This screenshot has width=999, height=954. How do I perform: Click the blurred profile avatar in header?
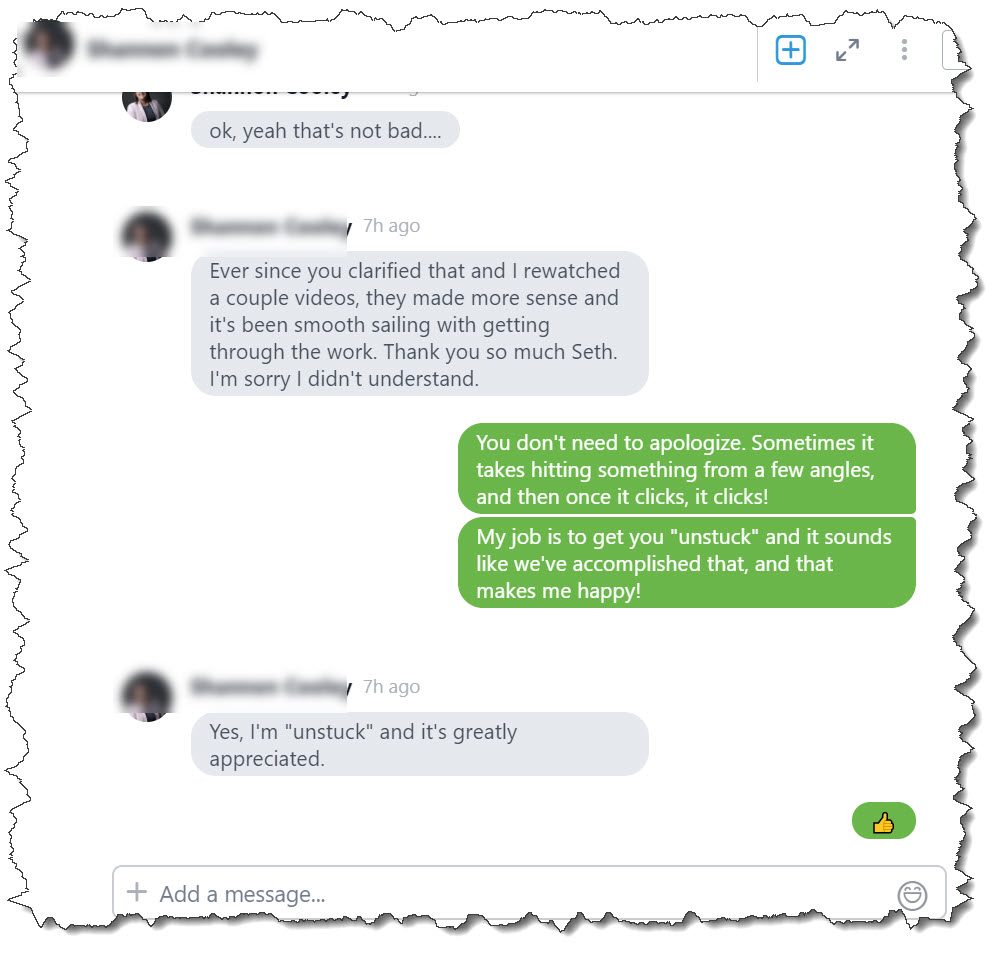pyautogui.click(x=48, y=45)
